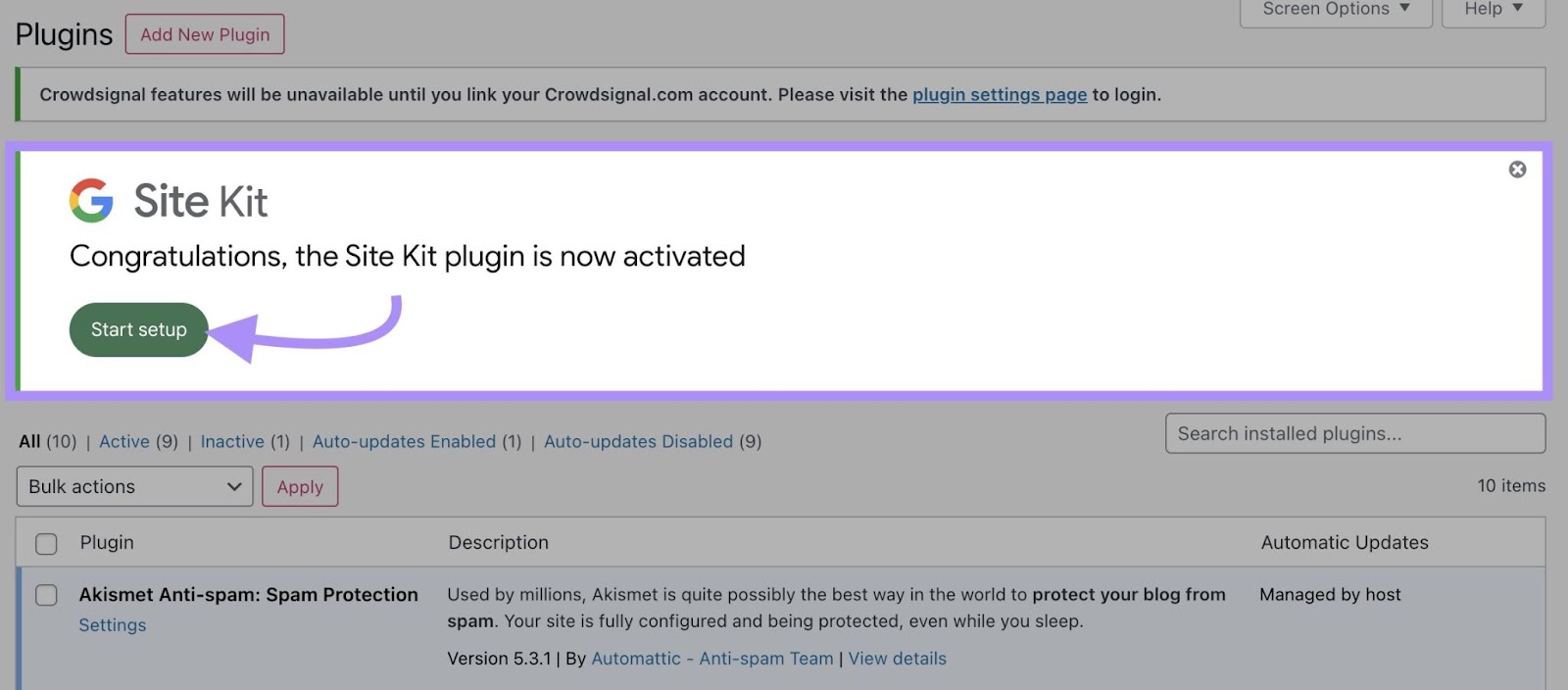Image resolution: width=1568 pixels, height=690 pixels.
Task: Filter plugins by Inactive
Action: [x=232, y=442]
